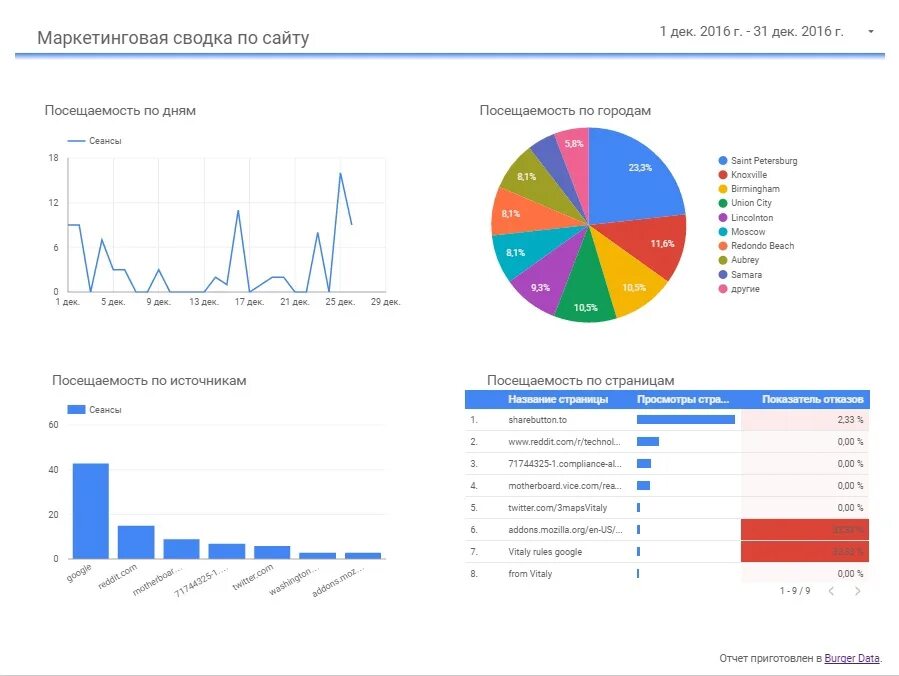Click Moscow legend entry
The image size is (899, 676).
[742, 232]
